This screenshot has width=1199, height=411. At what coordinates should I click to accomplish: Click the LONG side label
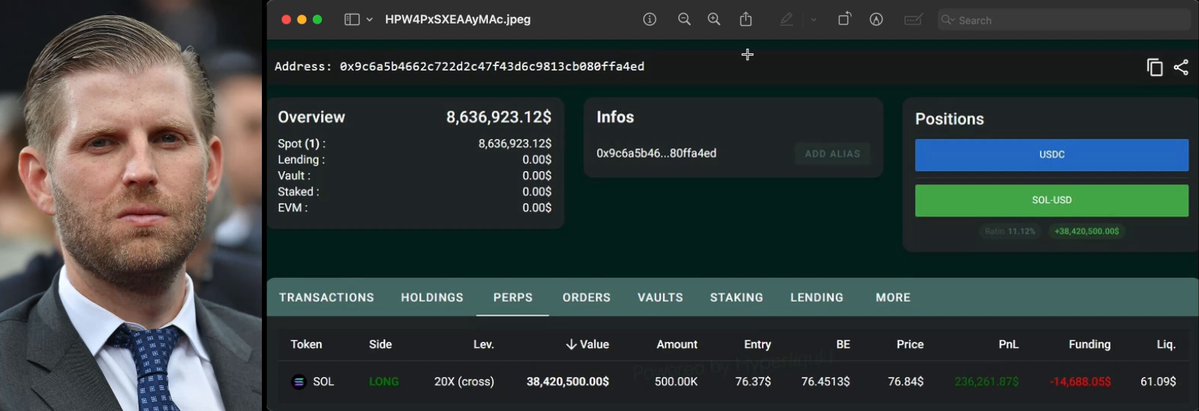[384, 381]
